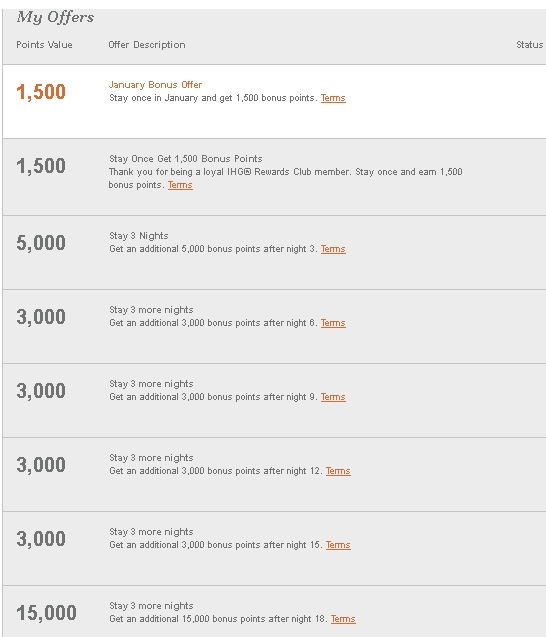Select the offer row mentioning night 18
This screenshot has height=637, width=546.
point(274,611)
